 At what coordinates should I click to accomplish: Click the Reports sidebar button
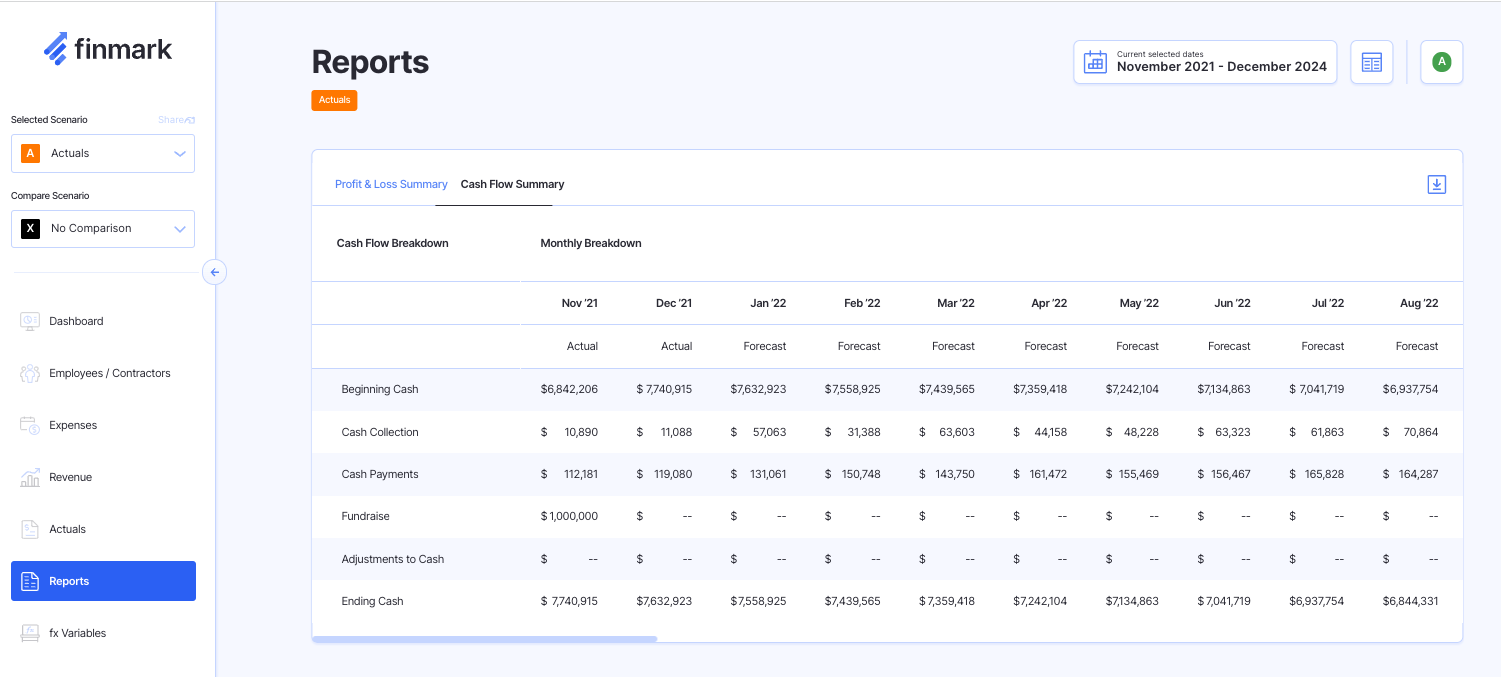(103, 581)
